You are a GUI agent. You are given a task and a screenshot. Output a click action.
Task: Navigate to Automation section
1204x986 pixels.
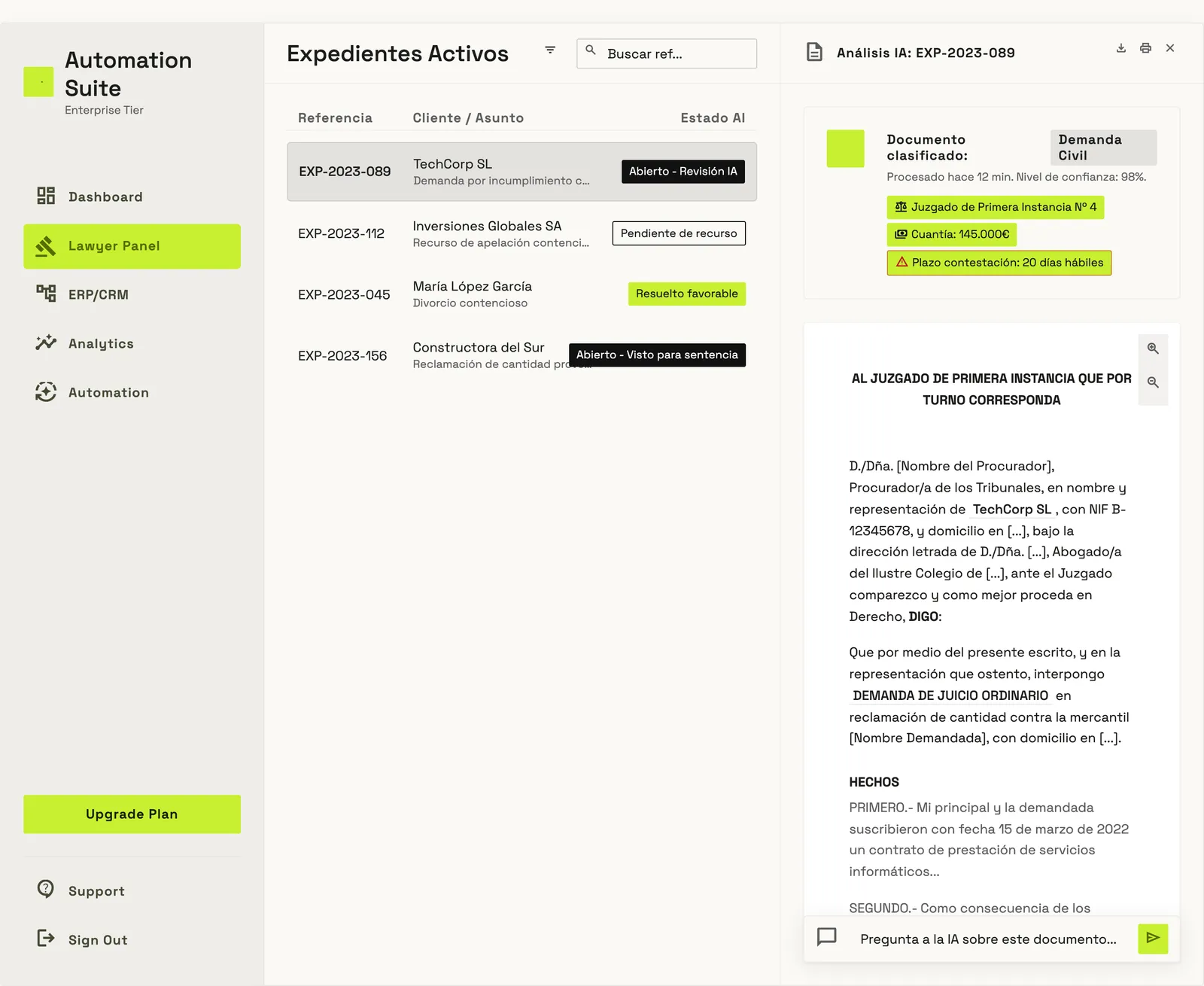(x=132, y=392)
